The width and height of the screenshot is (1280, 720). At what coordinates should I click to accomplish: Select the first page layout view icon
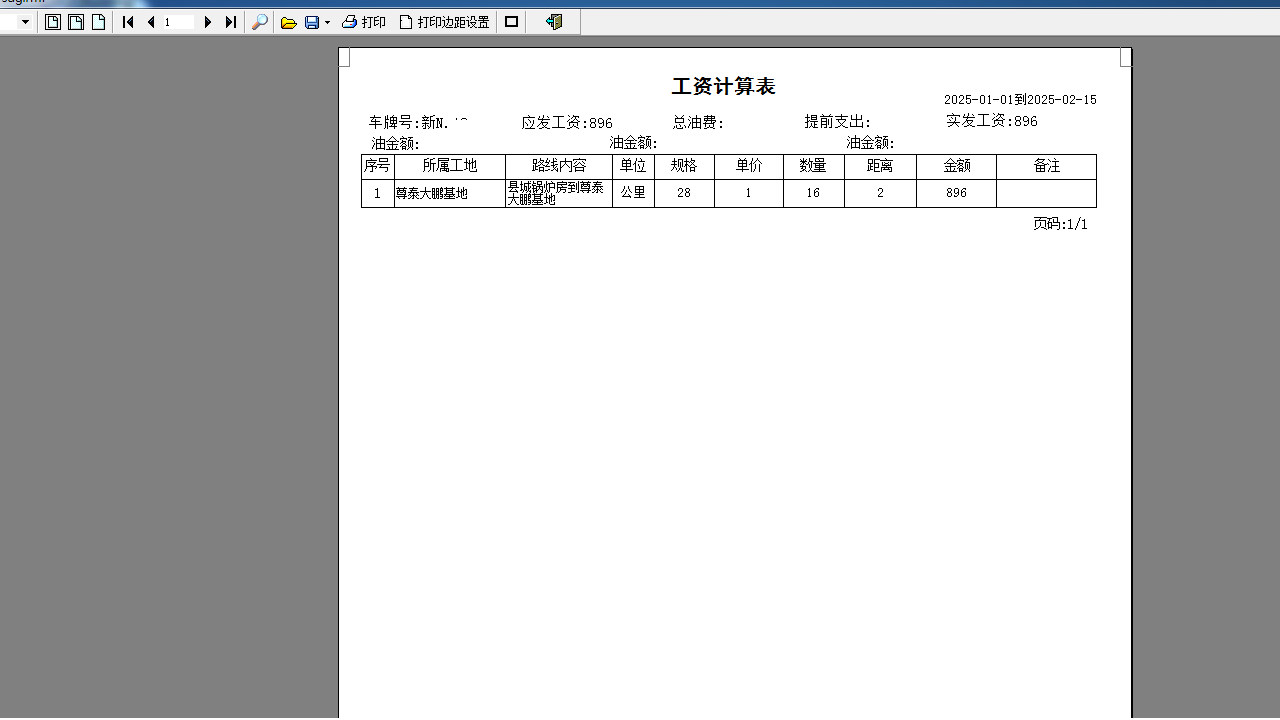coord(53,22)
